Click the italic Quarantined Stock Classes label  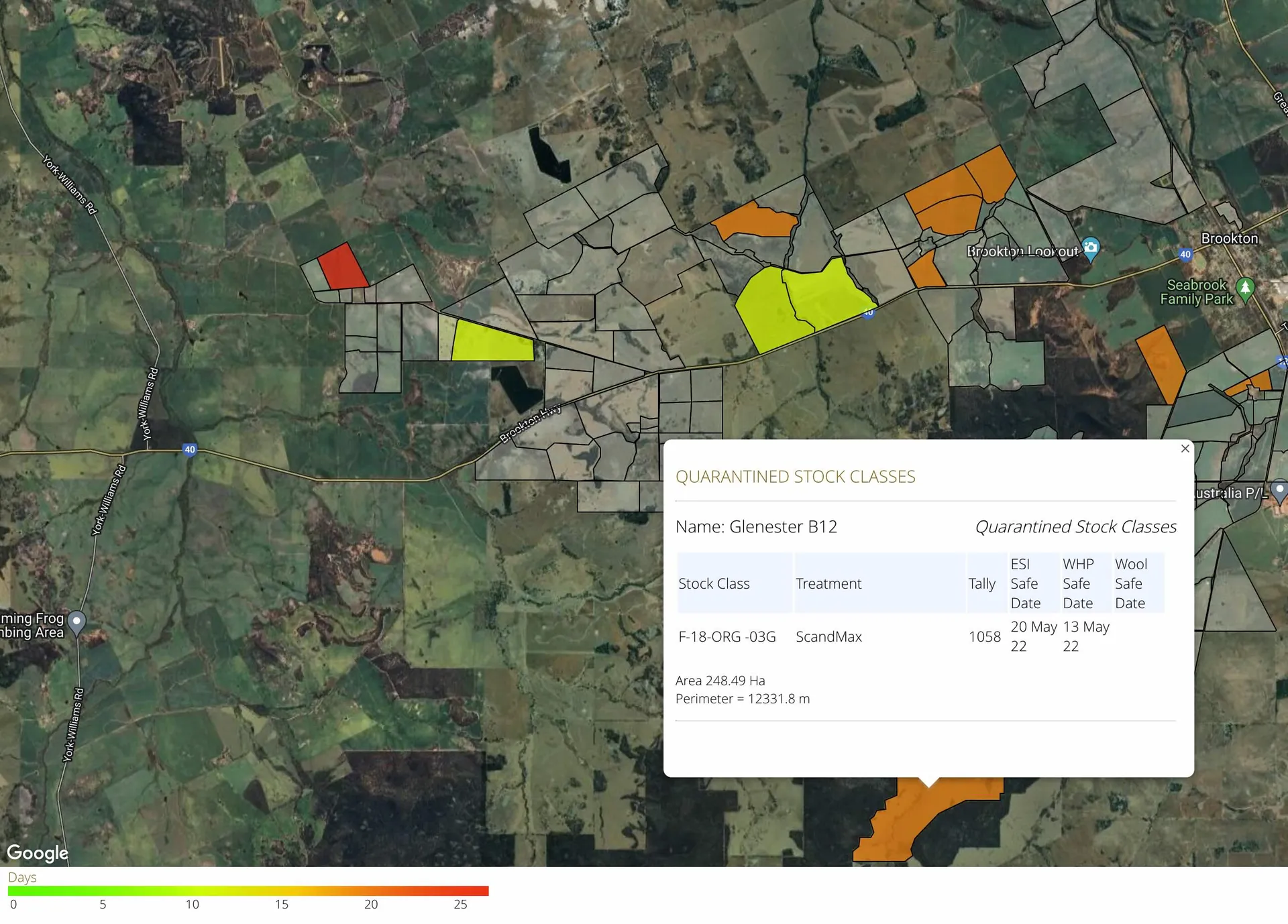tap(1075, 526)
